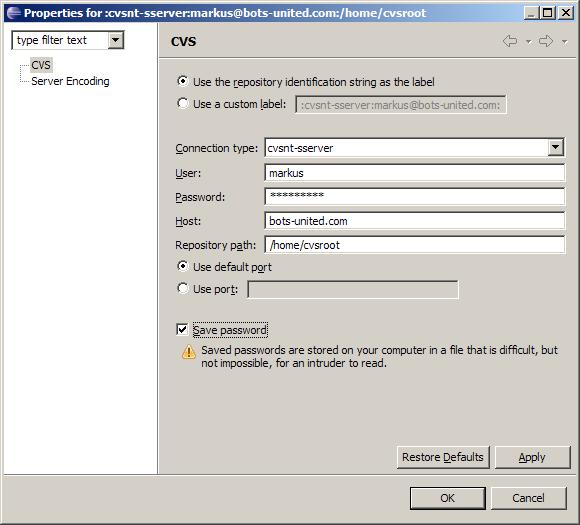Toggle the Save password checkbox
580x525 pixels.
182,329
